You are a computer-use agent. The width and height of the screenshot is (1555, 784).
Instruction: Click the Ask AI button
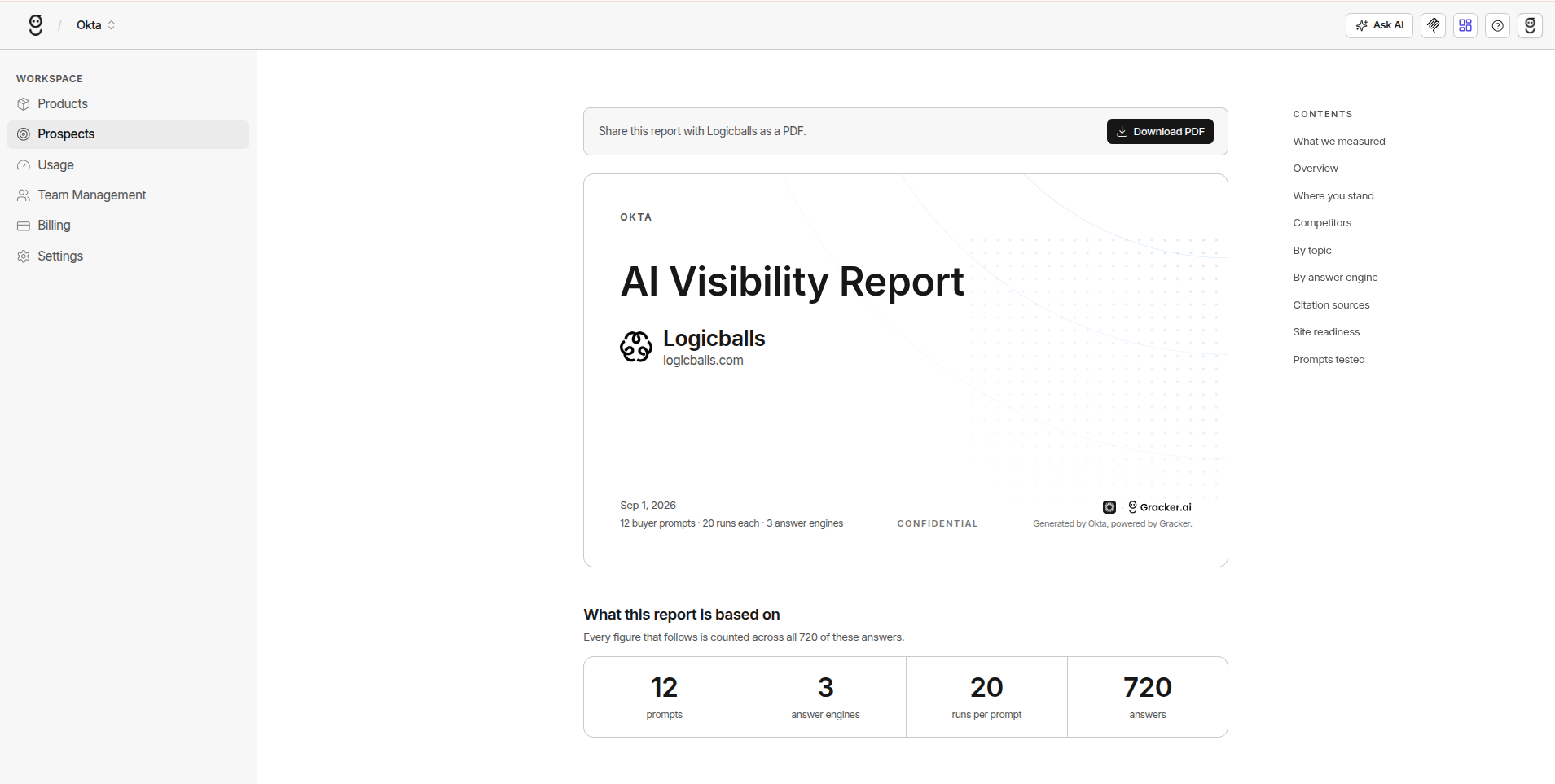click(1379, 25)
